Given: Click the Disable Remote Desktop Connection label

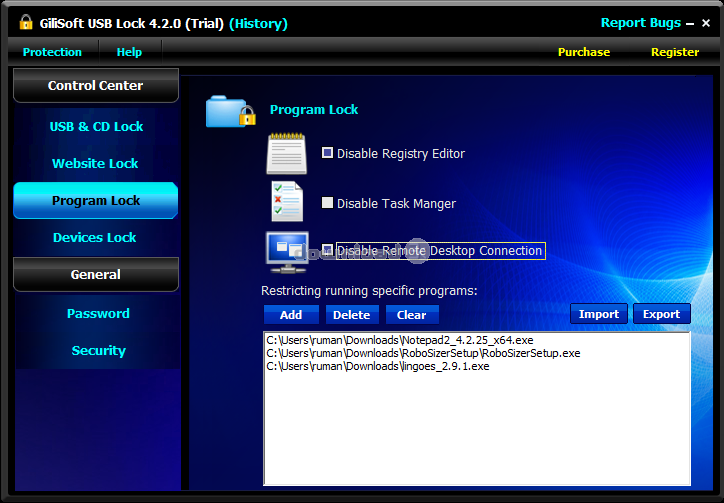Looking at the screenshot, I should click(x=440, y=250).
